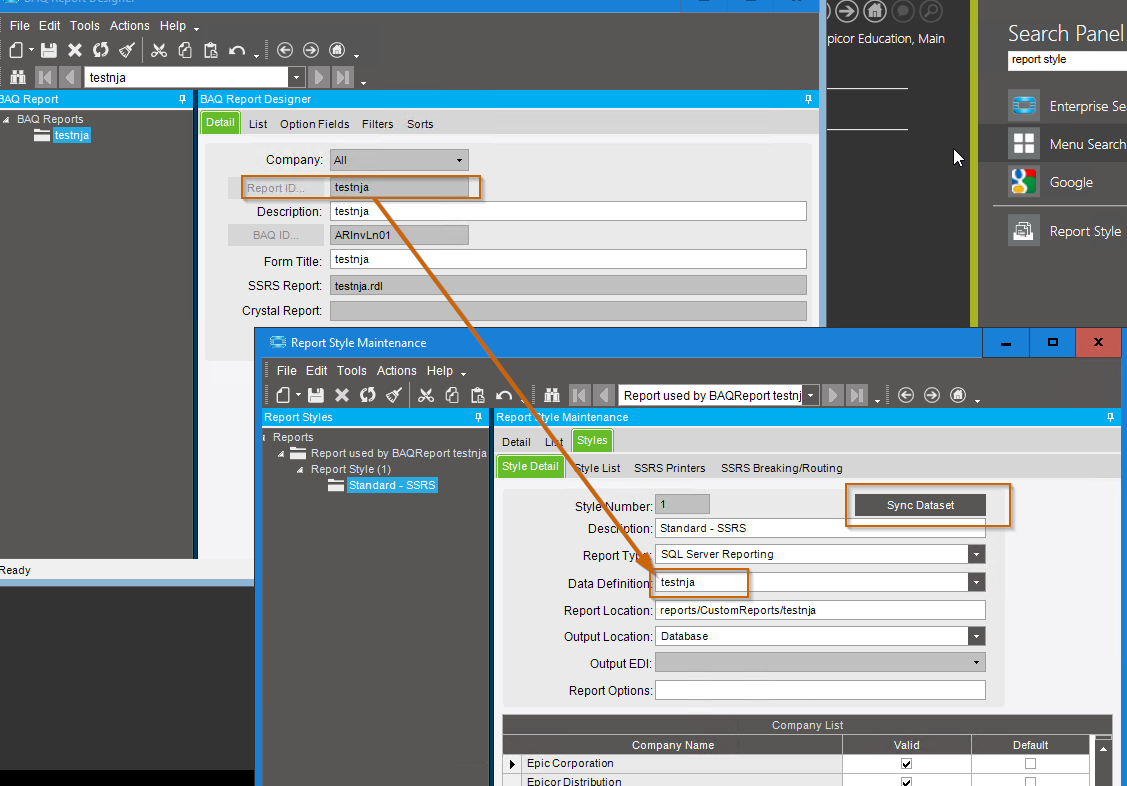The image size is (1127, 786).
Task: Click Paste icon in Report Style Maintenance toolbar
Action: pyautogui.click(x=478, y=395)
